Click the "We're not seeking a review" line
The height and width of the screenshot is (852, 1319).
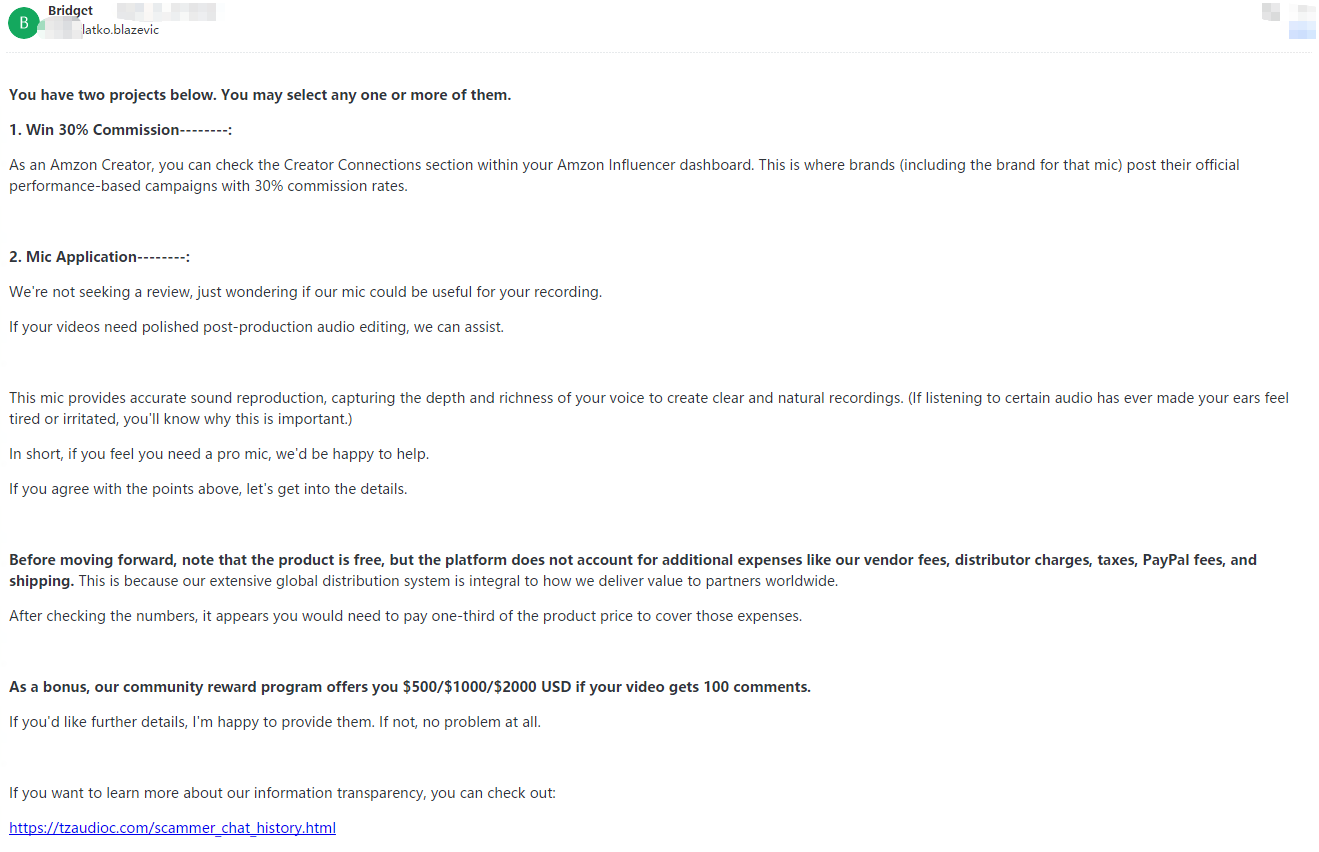305,292
